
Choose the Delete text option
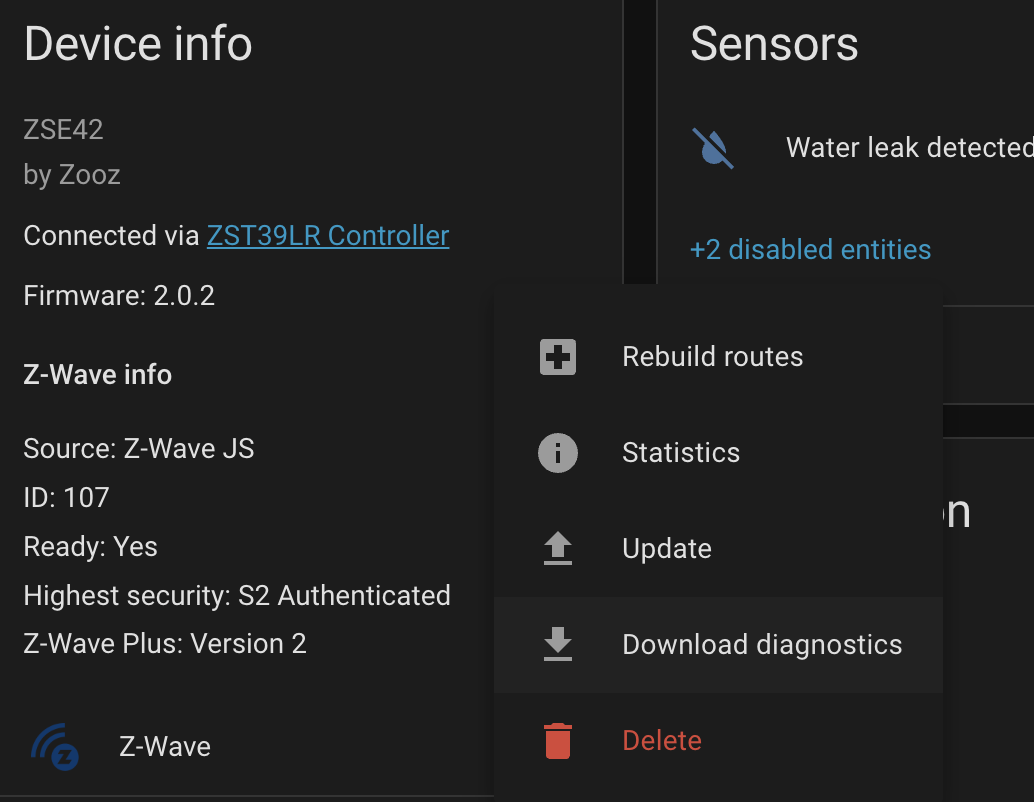pyautogui.click(x=662, y=741)
